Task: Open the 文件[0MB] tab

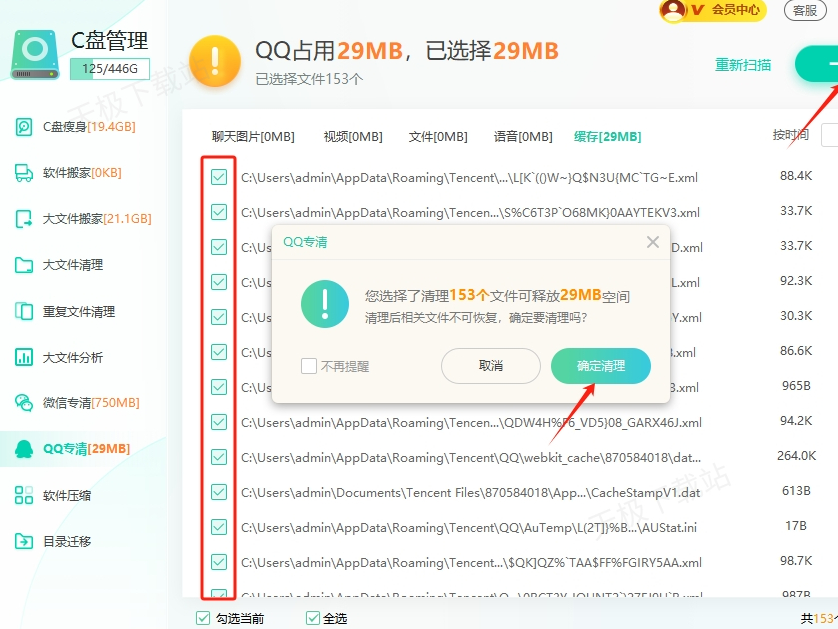Action: (438, 137)
